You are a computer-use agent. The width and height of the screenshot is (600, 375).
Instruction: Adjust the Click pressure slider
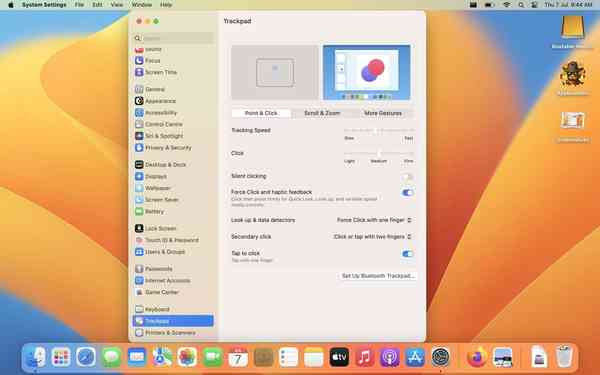click(379, 153)
